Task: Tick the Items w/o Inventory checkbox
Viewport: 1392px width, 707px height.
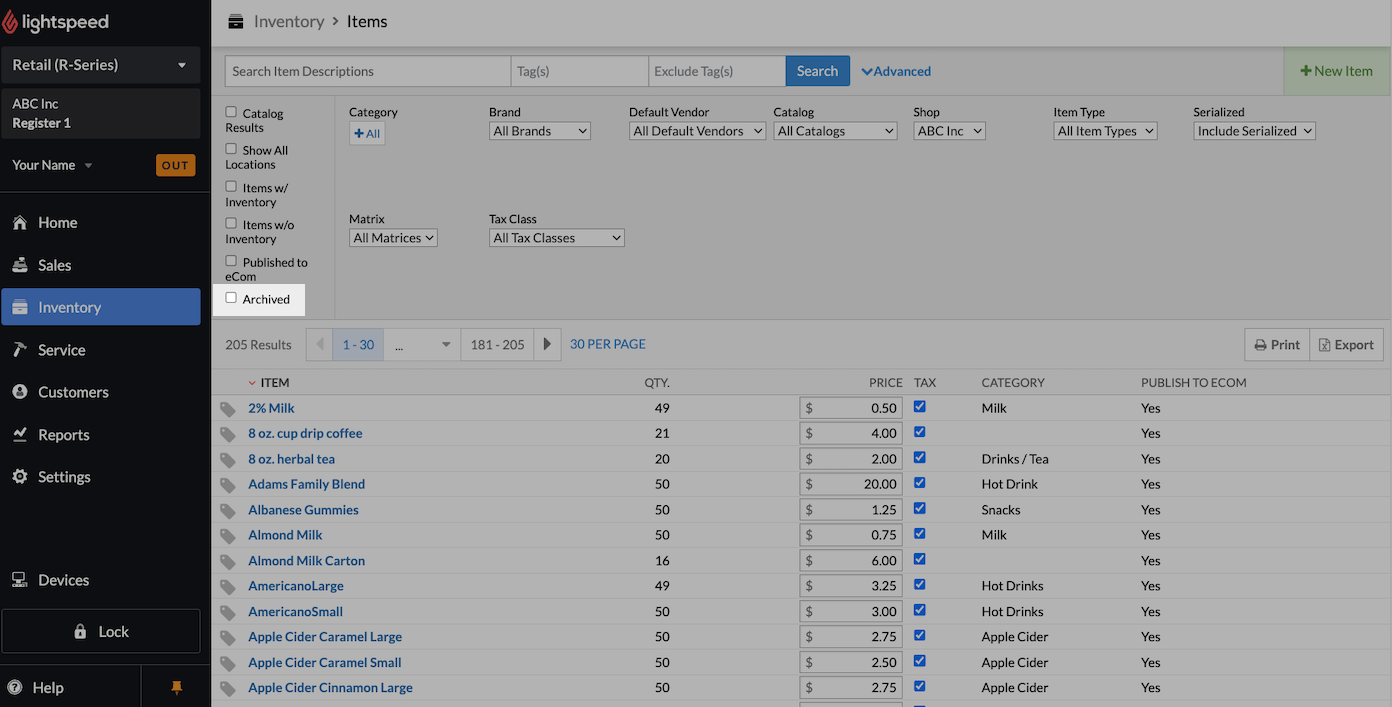Action: coord(231,223)
